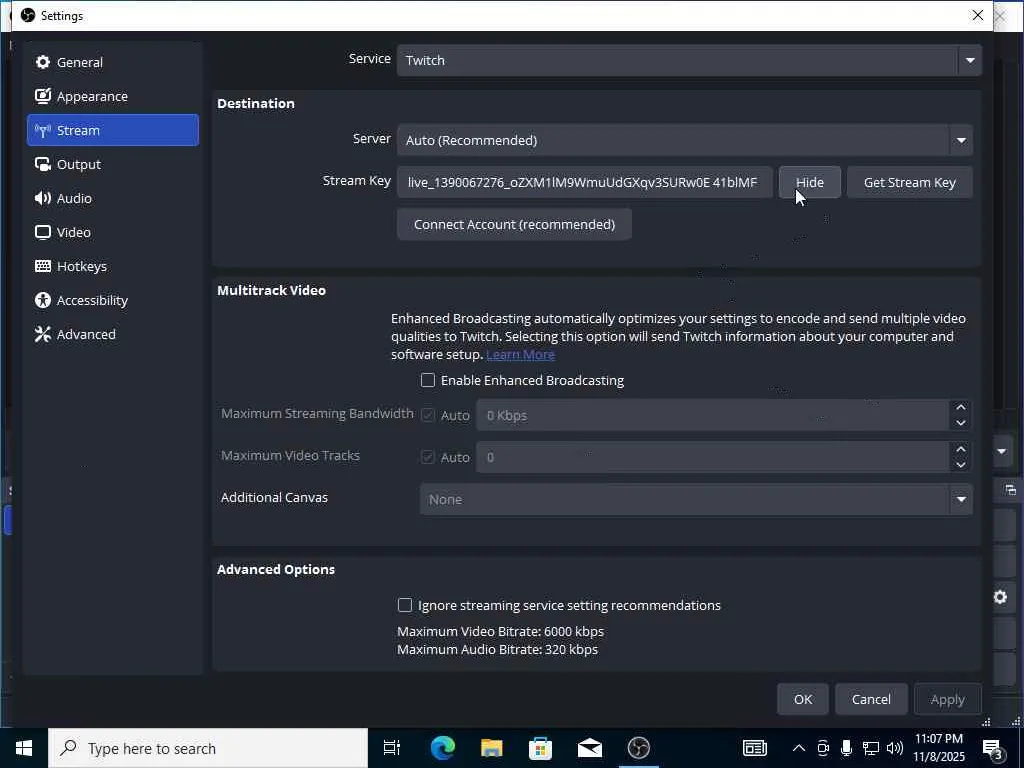Viewport: 1024px width, 768px height.
Task: Click the Stream antenna icon
Action: click(42, 131)
